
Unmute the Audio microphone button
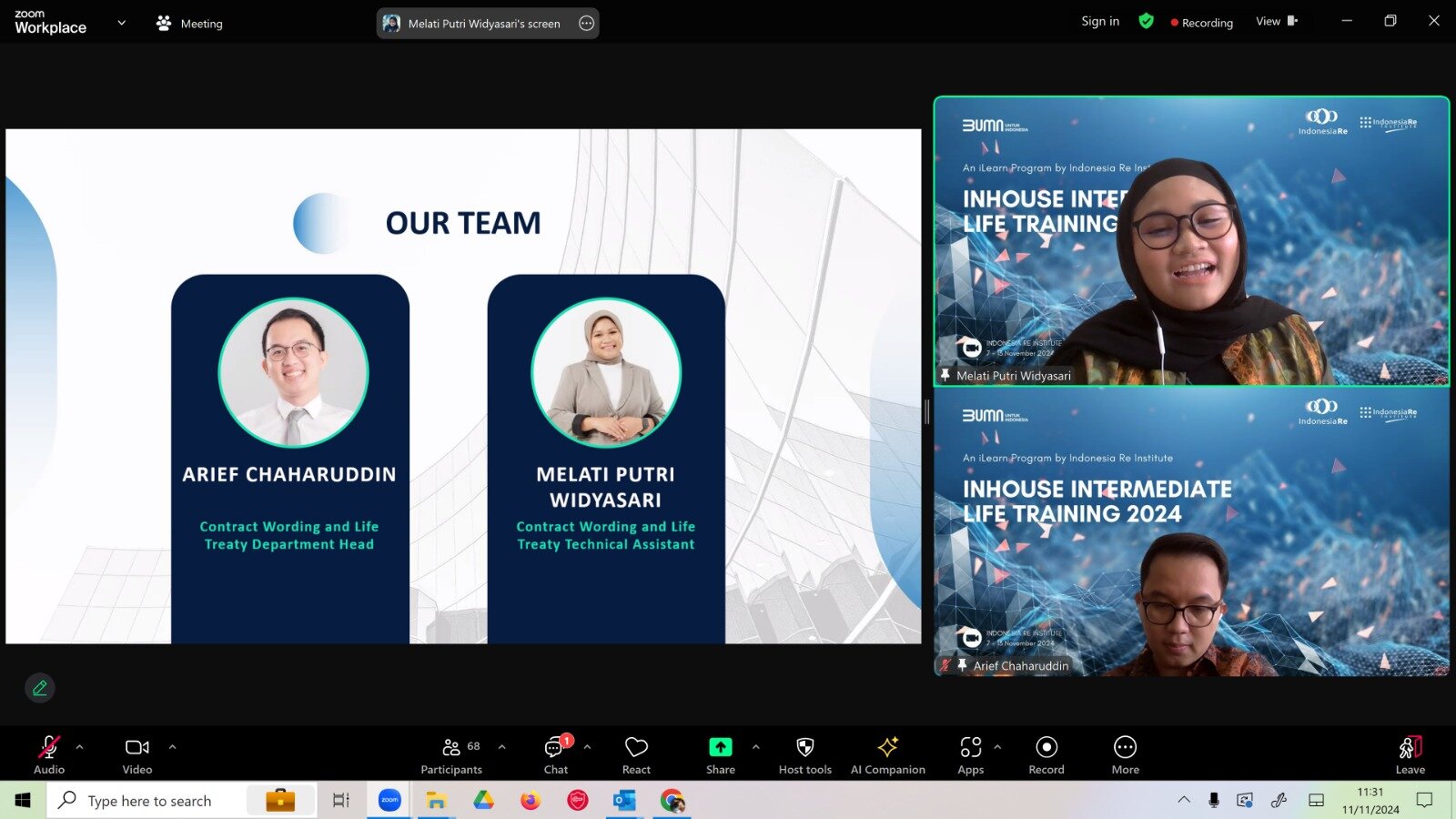pyautogui.click(x=49, y=754)
